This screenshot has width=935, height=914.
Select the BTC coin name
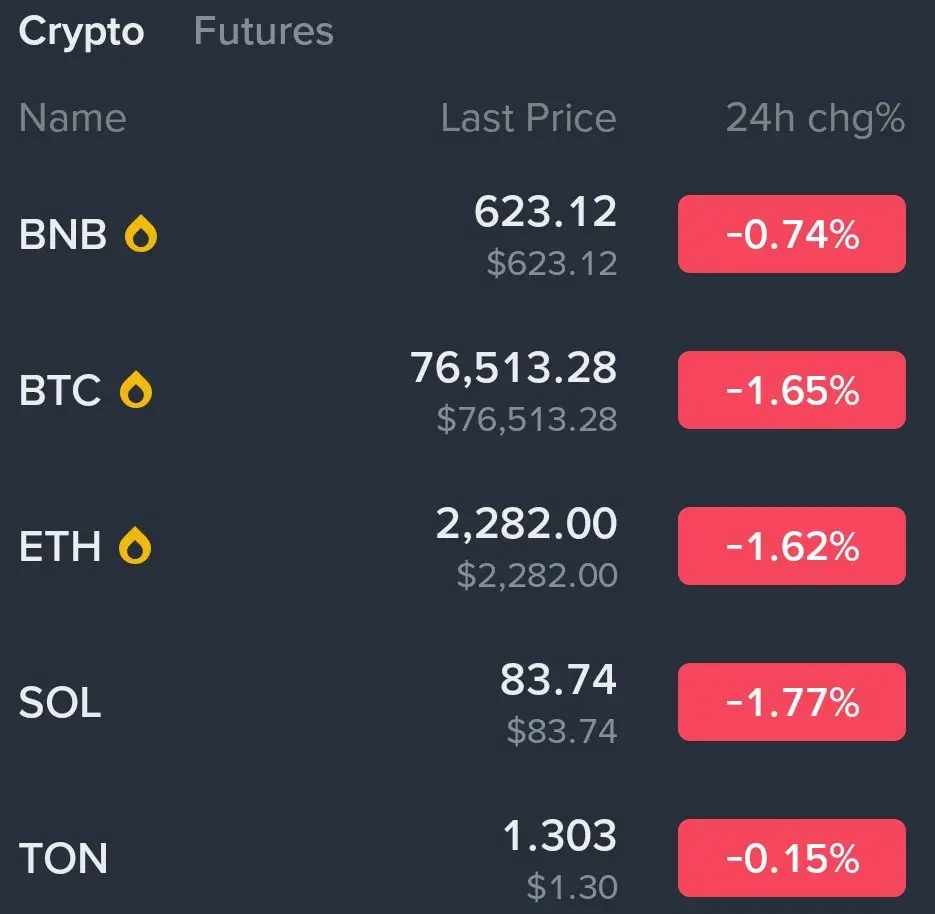pyautogui.click(x=60, y=391)
